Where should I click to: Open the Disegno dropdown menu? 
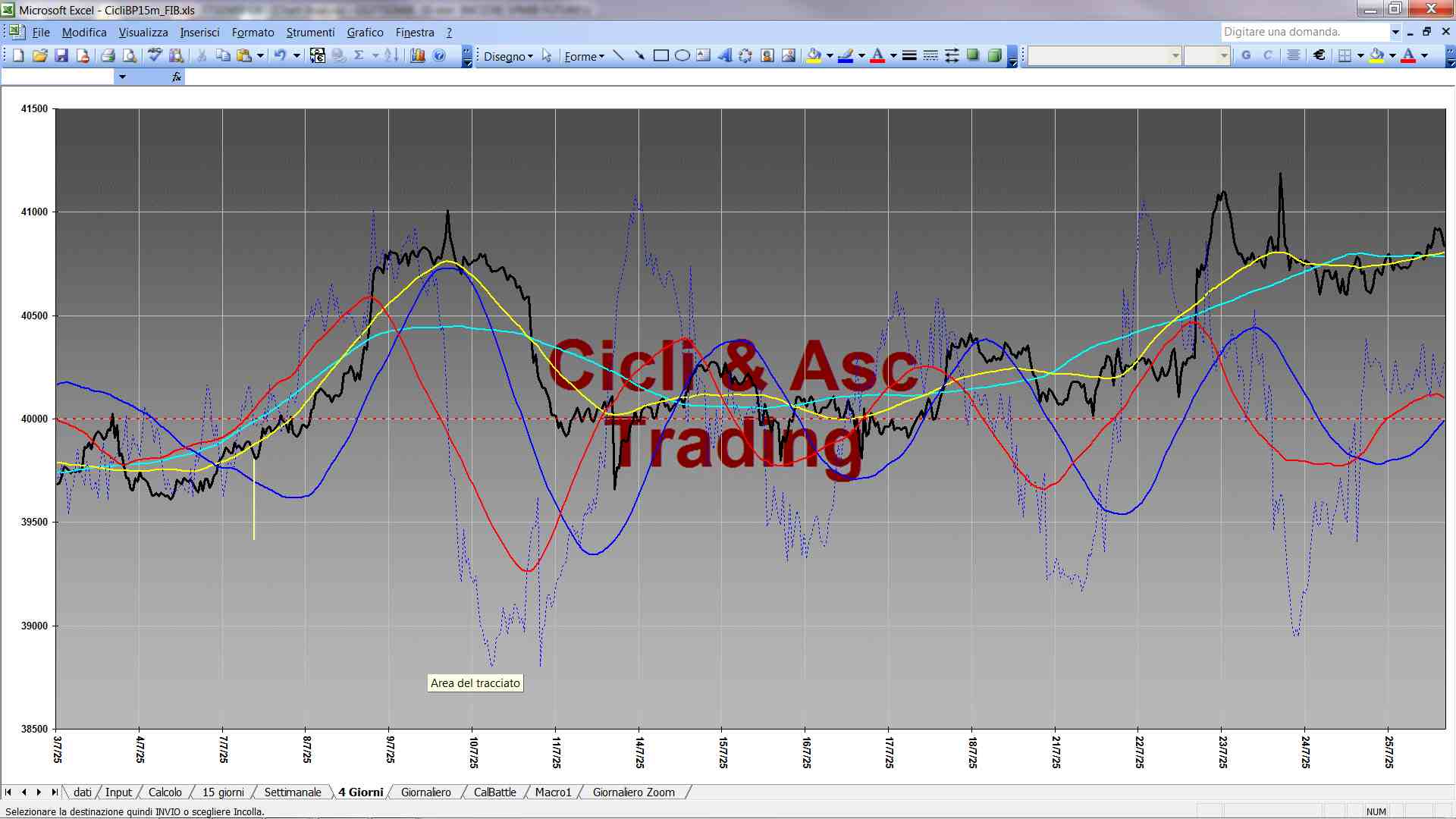pos(508,56)
